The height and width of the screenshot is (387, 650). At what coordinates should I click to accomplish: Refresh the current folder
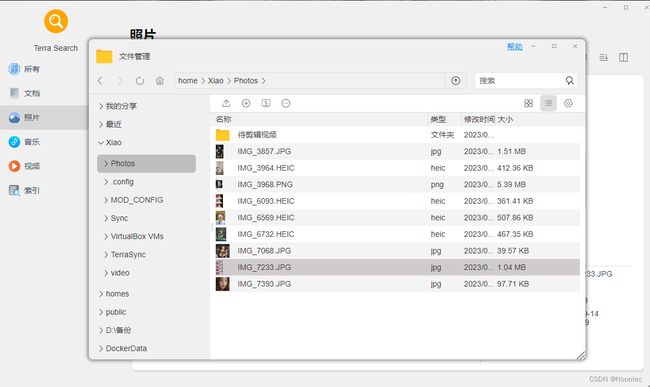pyautogui.click(x=140, y=80)
